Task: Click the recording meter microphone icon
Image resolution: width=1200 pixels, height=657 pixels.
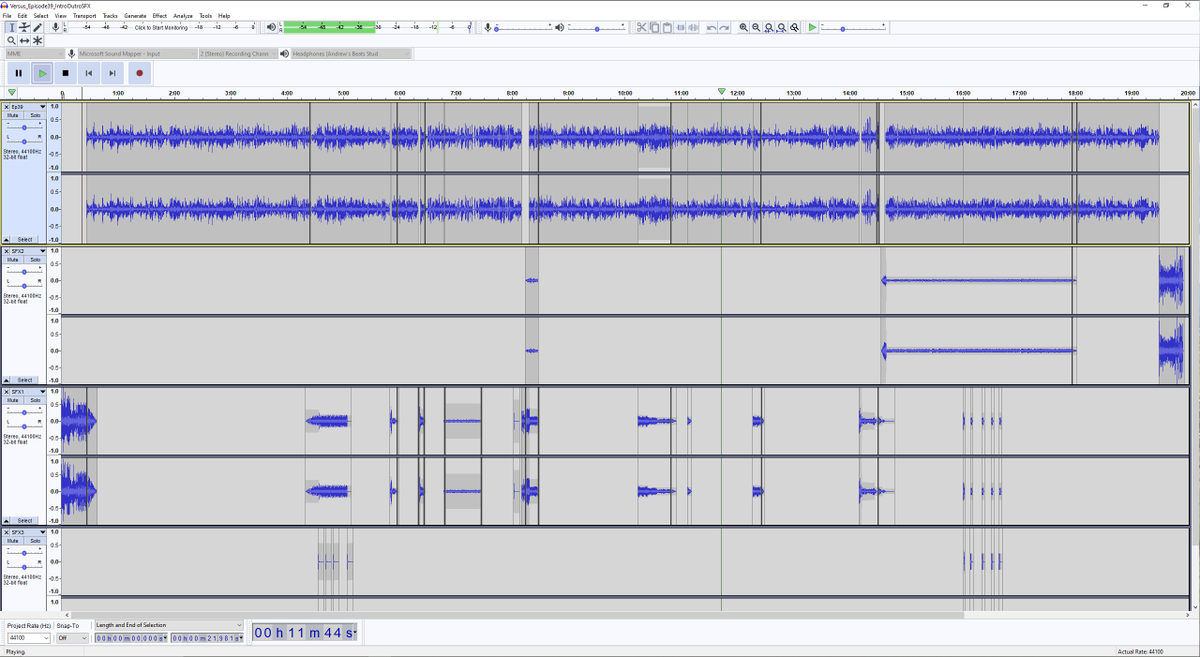Action: click(56, 27)
